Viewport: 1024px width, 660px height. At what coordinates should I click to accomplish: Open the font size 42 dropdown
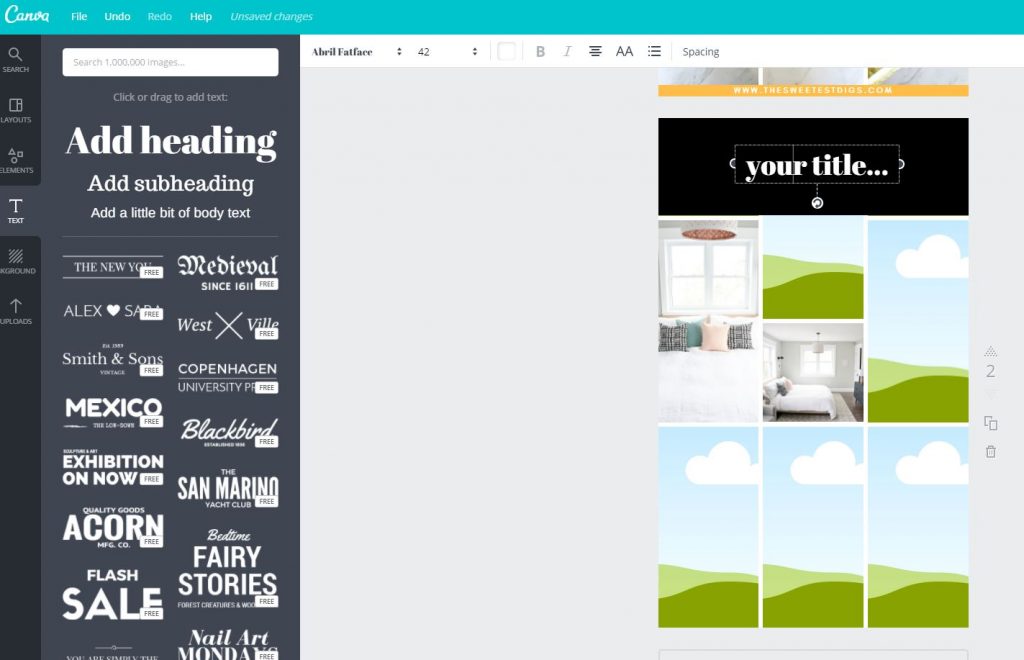pos(447,51)
